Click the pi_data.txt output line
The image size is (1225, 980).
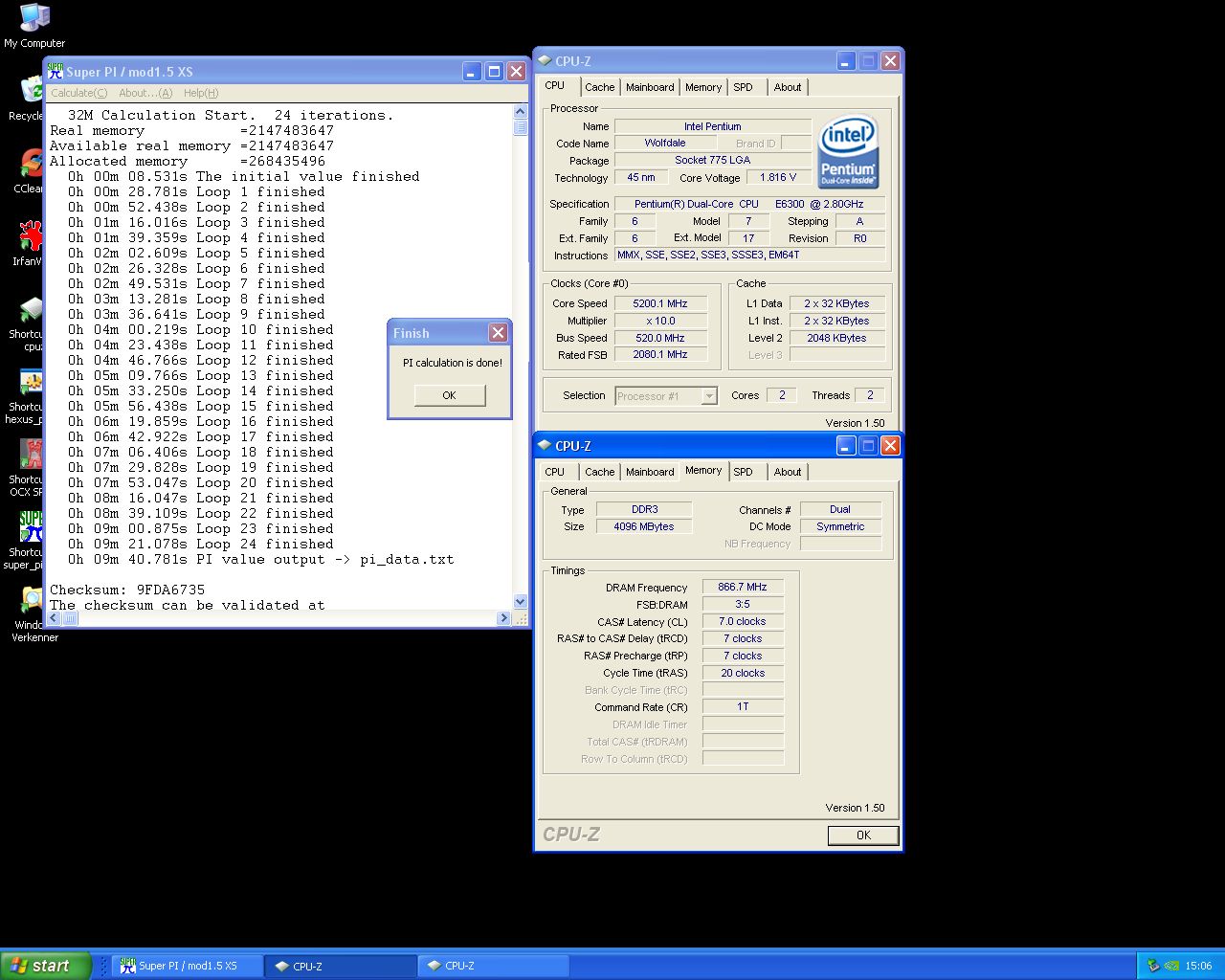click(260, 559)
